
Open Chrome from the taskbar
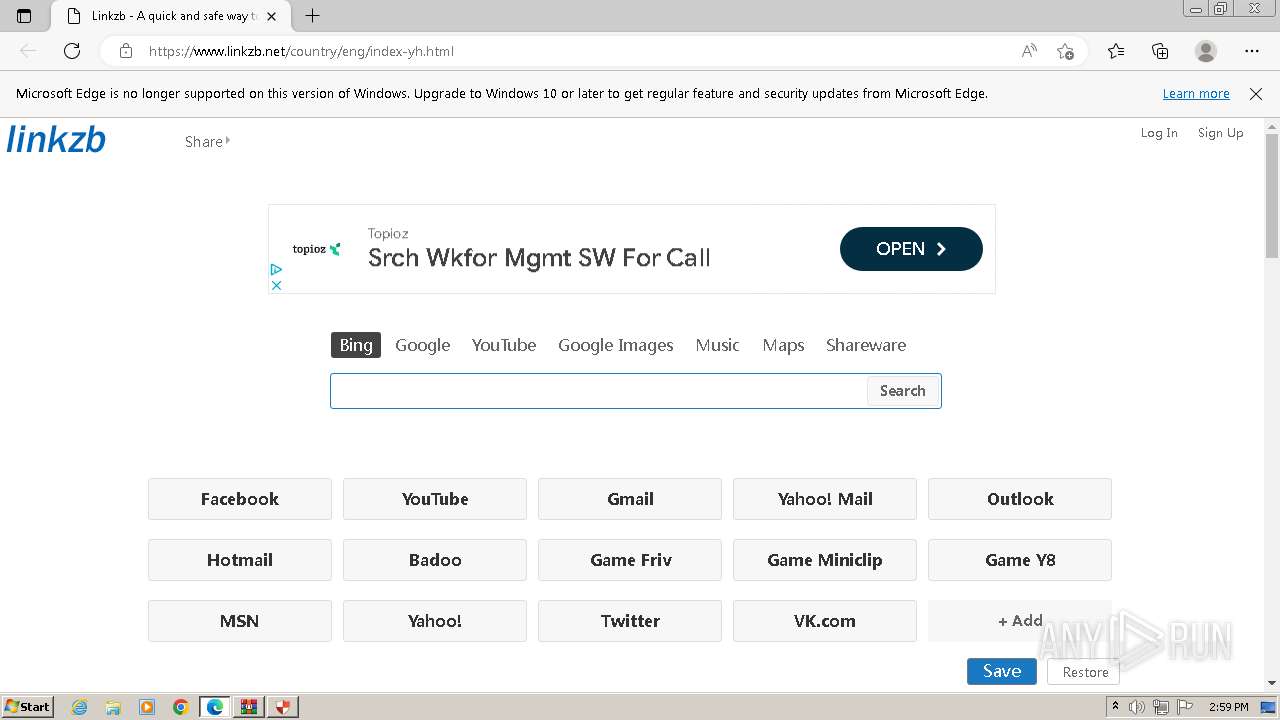pos(180,707)
